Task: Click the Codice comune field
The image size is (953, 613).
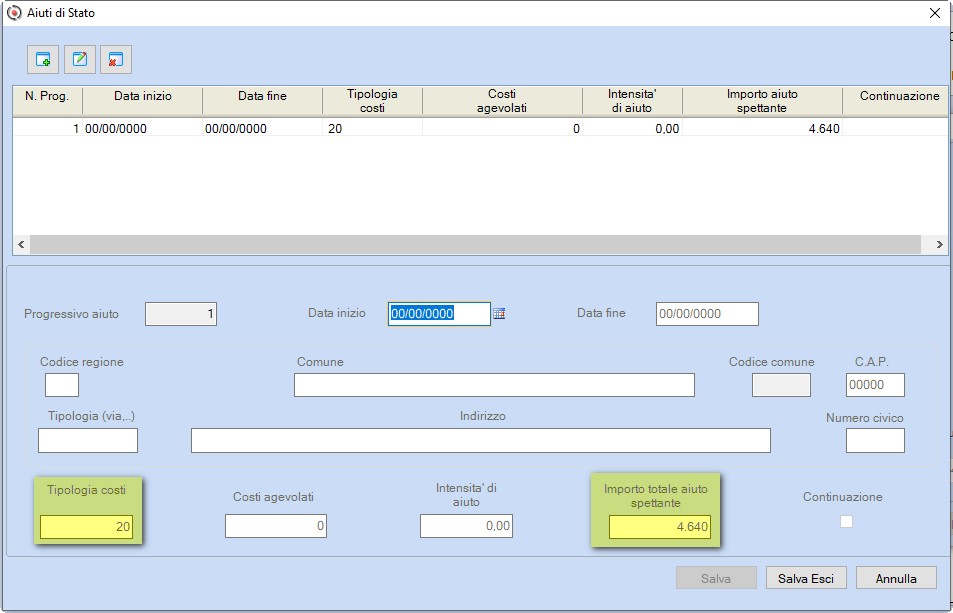Action: pyautogui.click(x=781, y=385)
